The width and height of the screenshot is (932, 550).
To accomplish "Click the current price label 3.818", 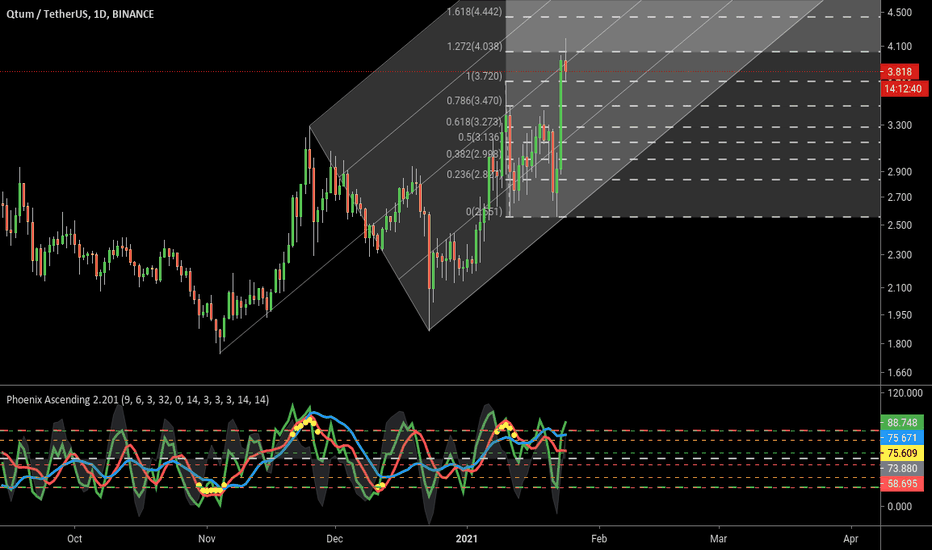I will pos(899,72).
